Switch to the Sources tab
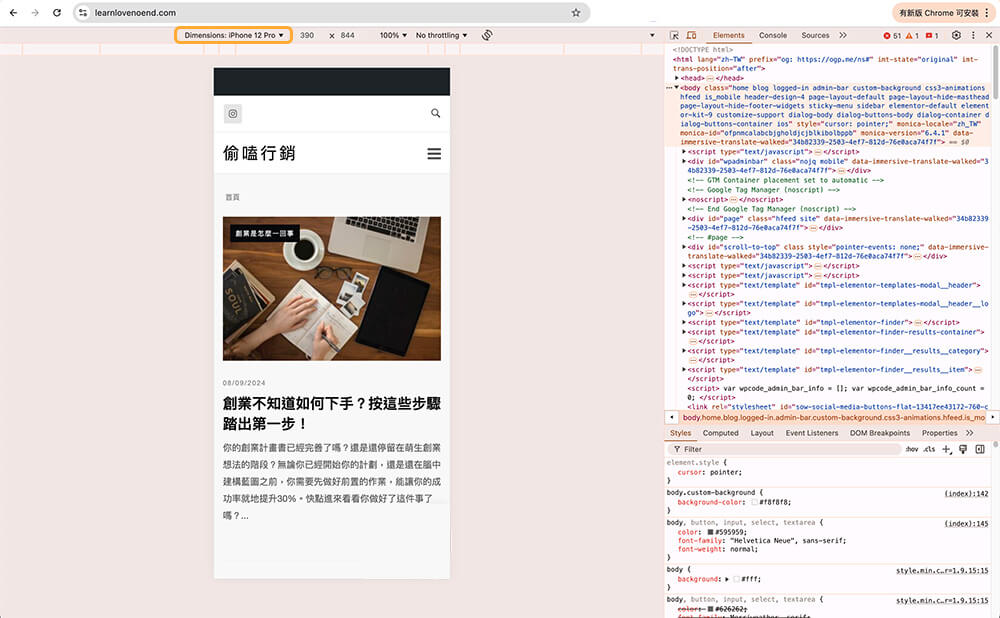The height and width of the screenshot is (618, 1000). click(815, 35)
